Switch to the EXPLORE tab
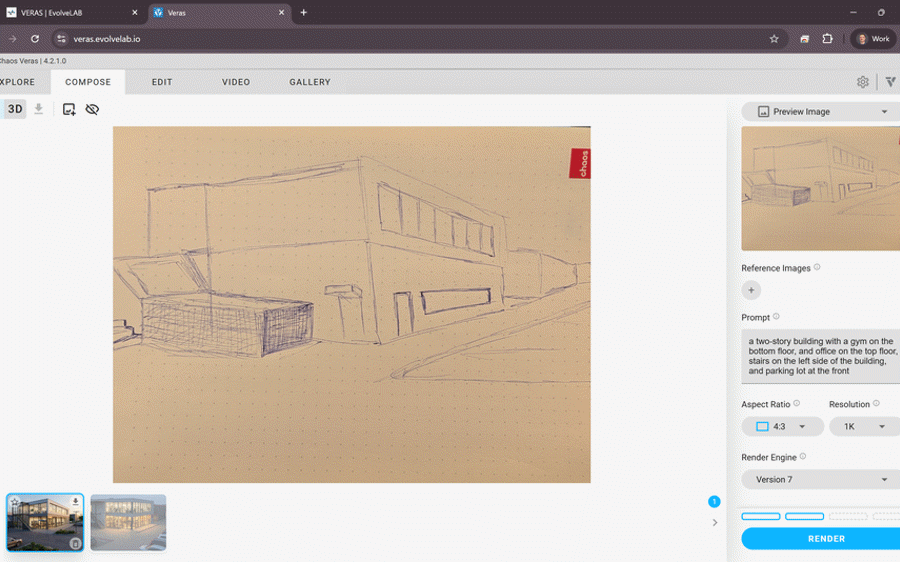900x562 pixels. pos(17,82)
